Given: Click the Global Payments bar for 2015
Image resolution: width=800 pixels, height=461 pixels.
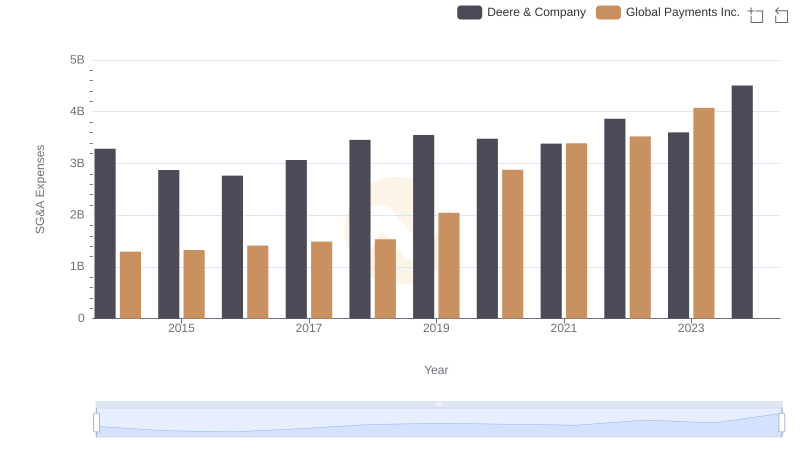Looking at the screenshot, I should (x=194, y=284).
